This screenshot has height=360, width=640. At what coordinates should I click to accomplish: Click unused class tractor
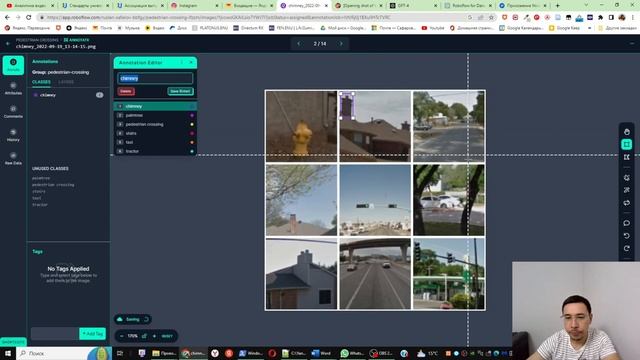click(x=40, y=205)
